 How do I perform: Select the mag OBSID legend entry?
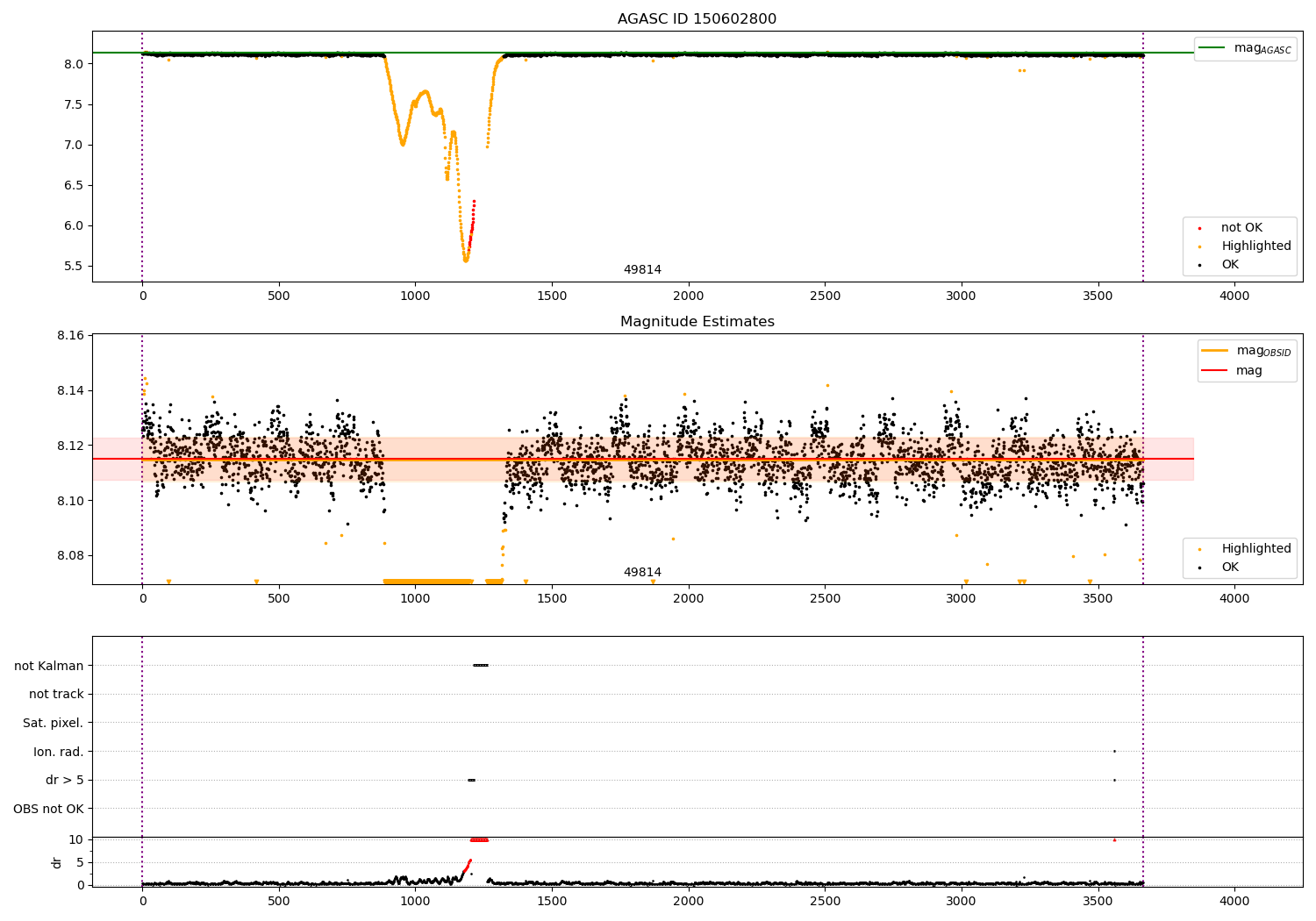1247,351
